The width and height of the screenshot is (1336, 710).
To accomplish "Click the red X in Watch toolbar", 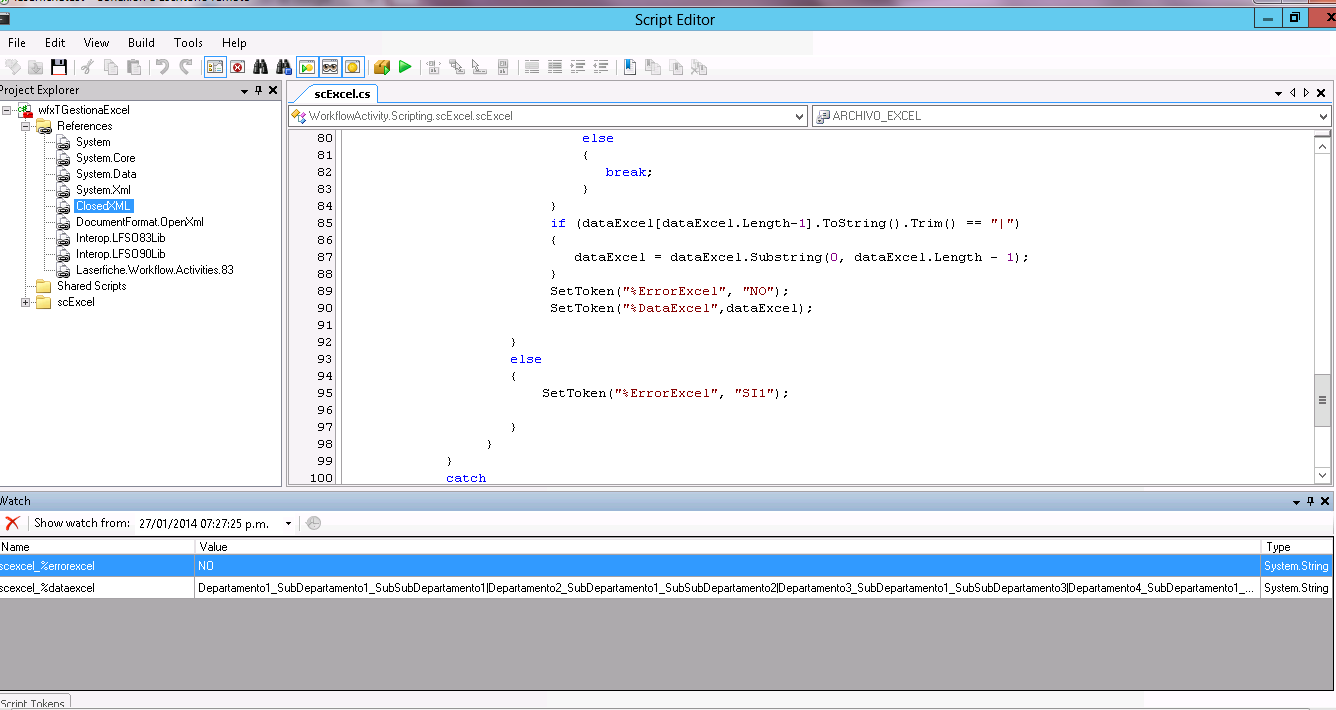I will pyautogui.click(x=12, y=523).
